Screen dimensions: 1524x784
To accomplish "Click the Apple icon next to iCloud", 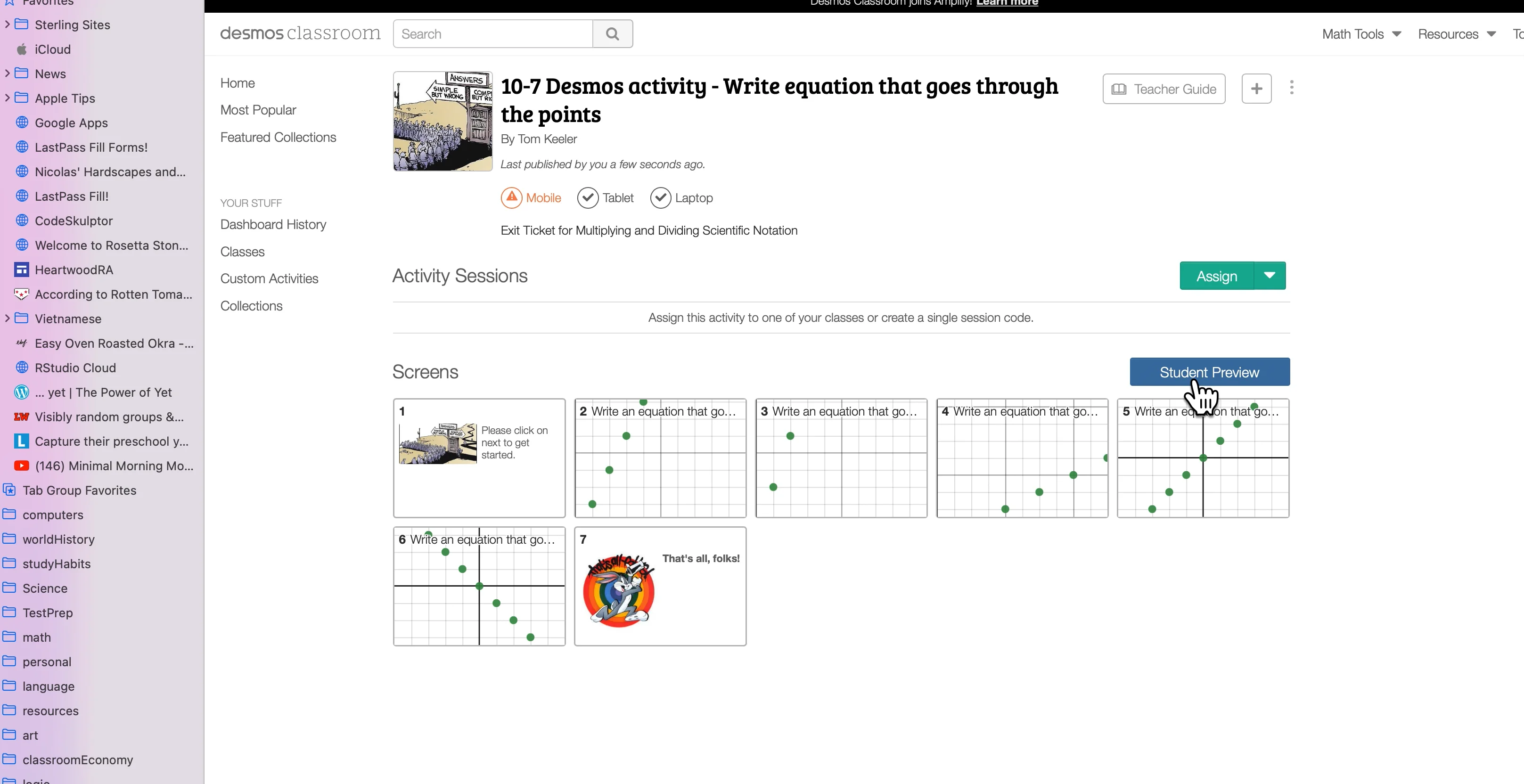I will pos(21,49).
